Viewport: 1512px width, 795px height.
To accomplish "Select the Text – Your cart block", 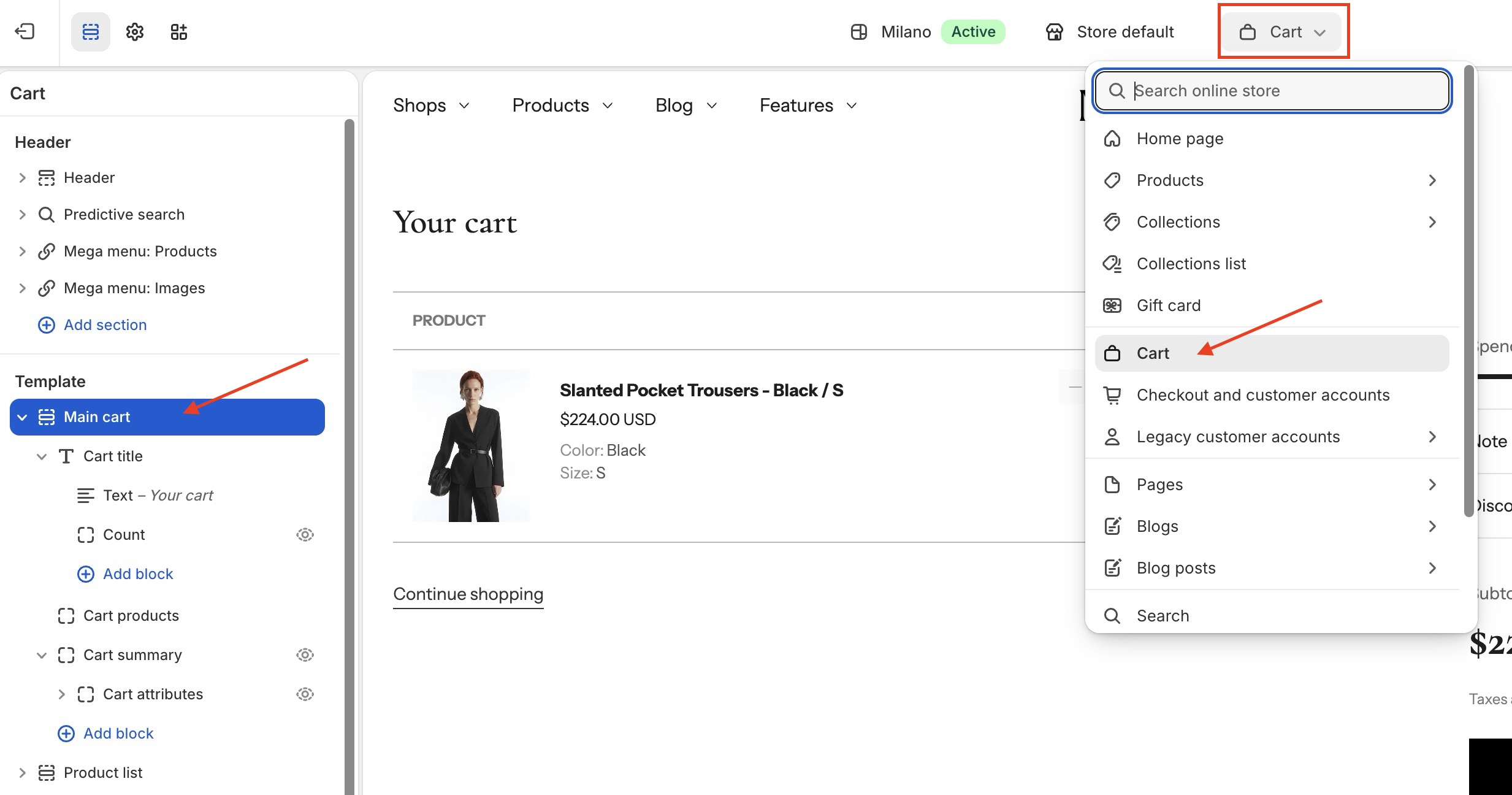I will tap(158, 496).
